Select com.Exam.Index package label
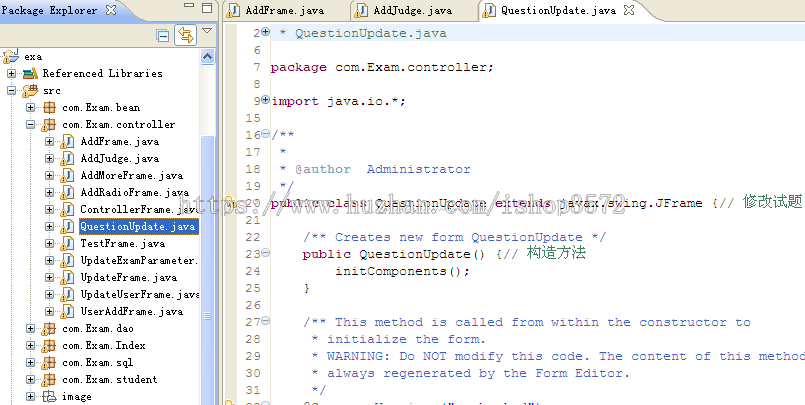Screen dimensions: 805x405 click(x=104, y=345)
